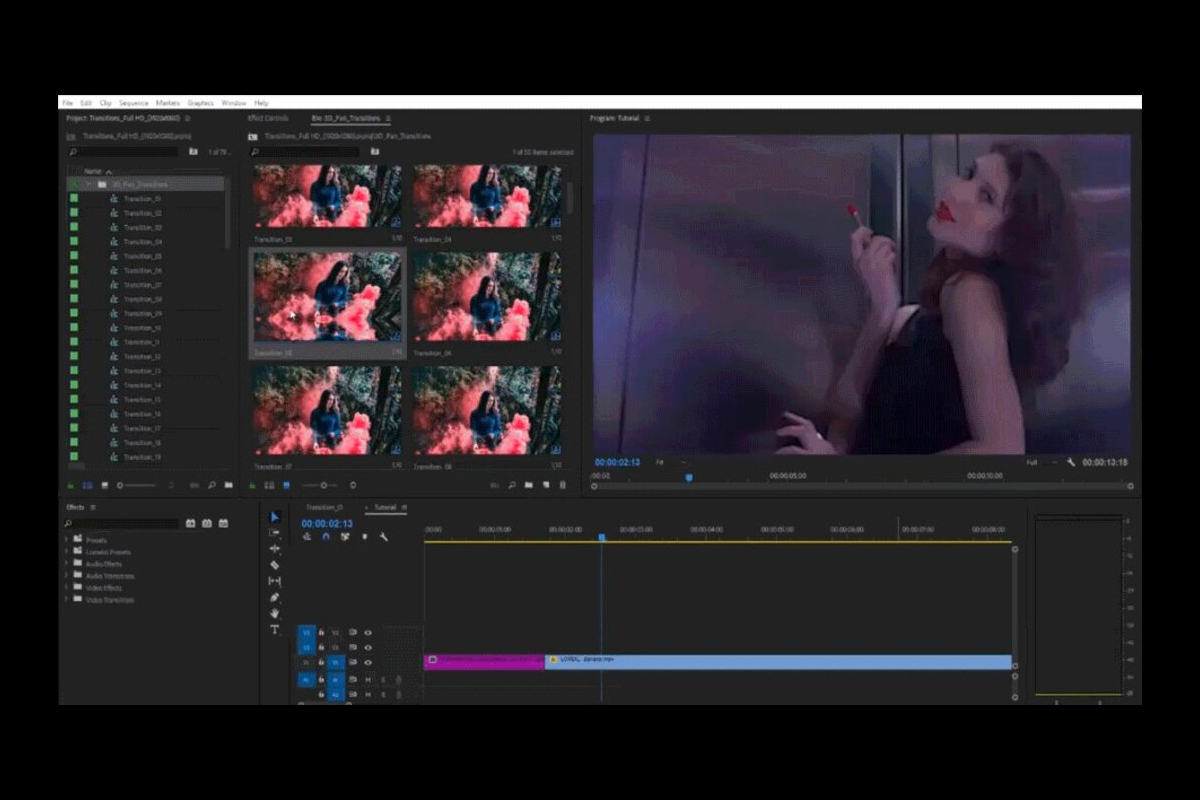
Task: Open Program monitor settings wrench
Action: [1071, 462]
